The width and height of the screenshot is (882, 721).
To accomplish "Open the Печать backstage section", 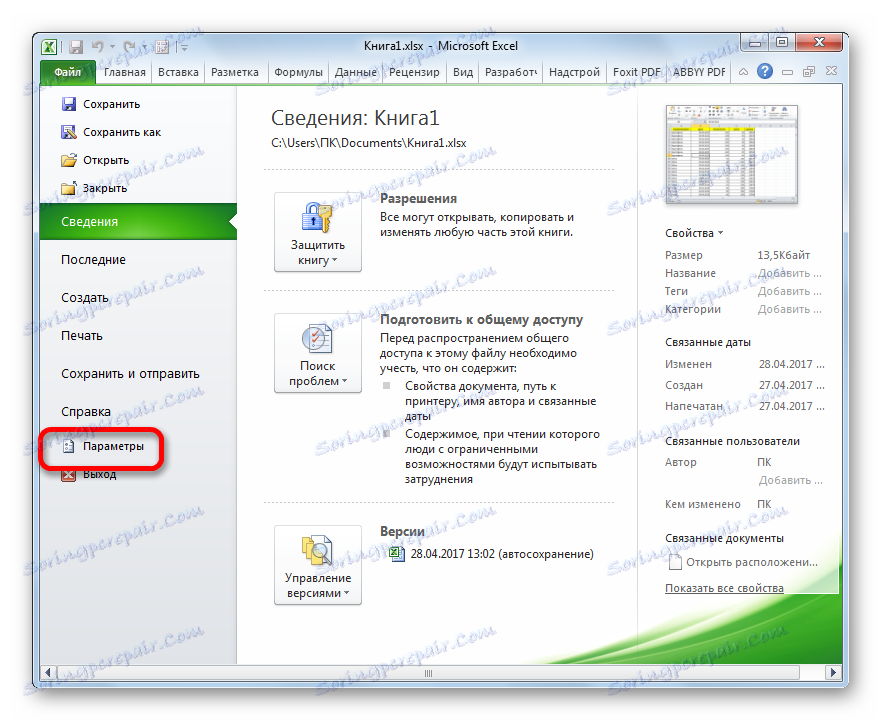I will (x=82, y=336).
